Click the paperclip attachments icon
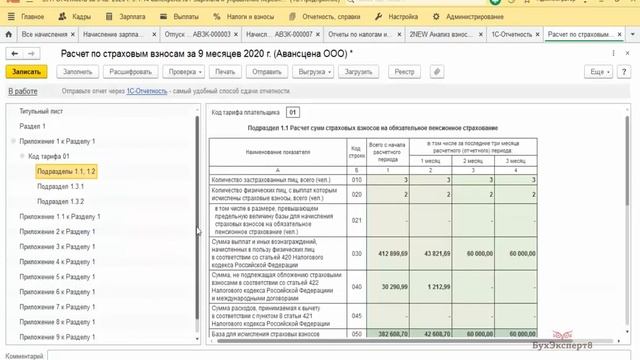The image size is (640, 360). pos(437,72)
